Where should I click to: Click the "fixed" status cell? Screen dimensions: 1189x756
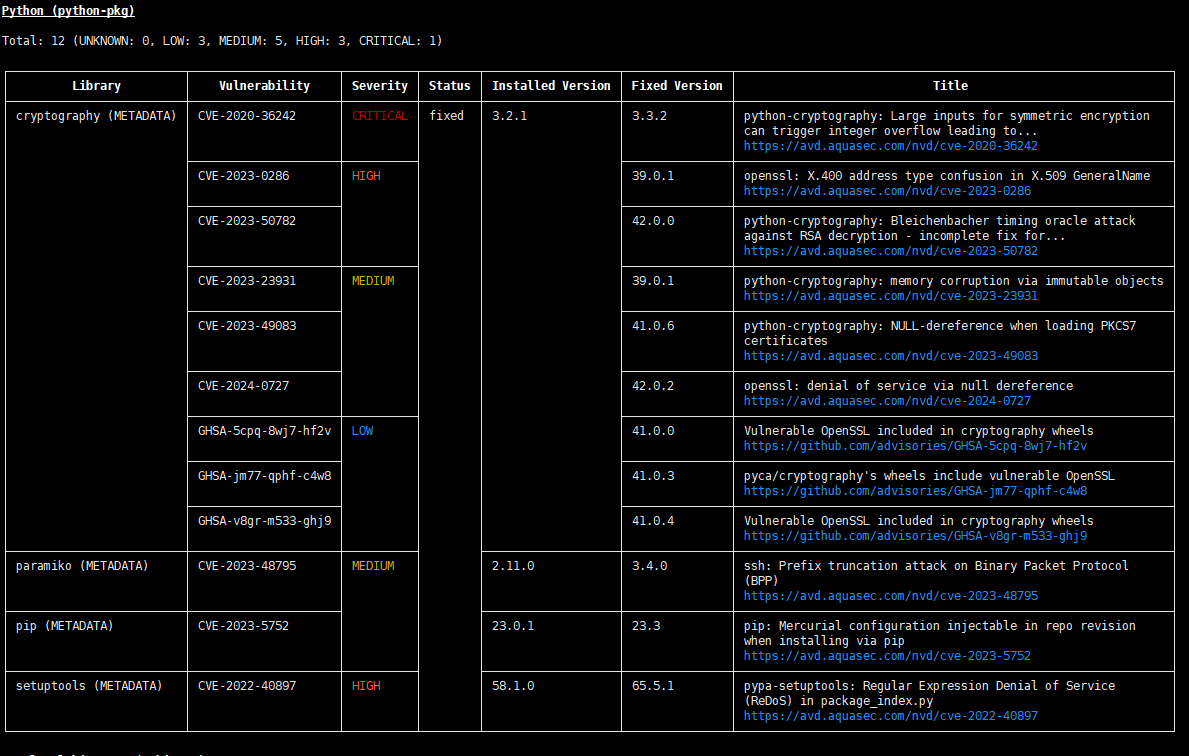coord(447,116)
